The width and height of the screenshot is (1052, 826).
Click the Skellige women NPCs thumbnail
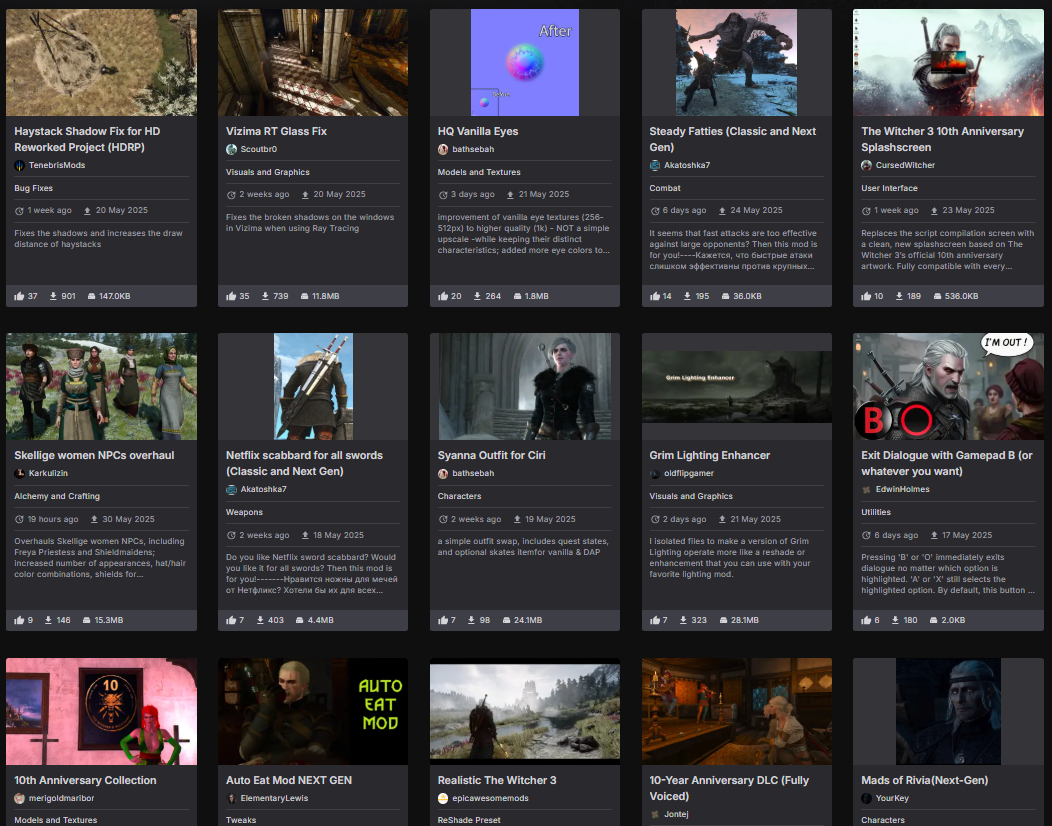click(x=101, y=386)
